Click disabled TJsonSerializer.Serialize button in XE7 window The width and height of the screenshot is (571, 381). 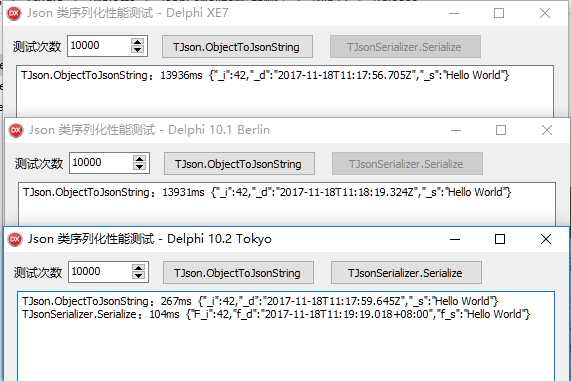405,47
